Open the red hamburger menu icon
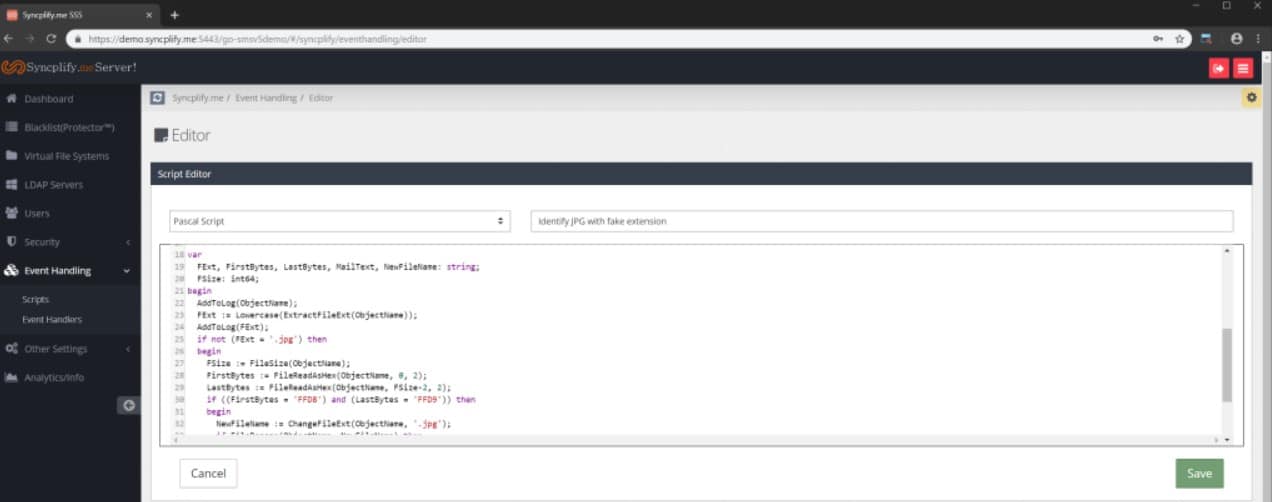The width and height of the screenshot is (1272, 502). [1243, 68]
